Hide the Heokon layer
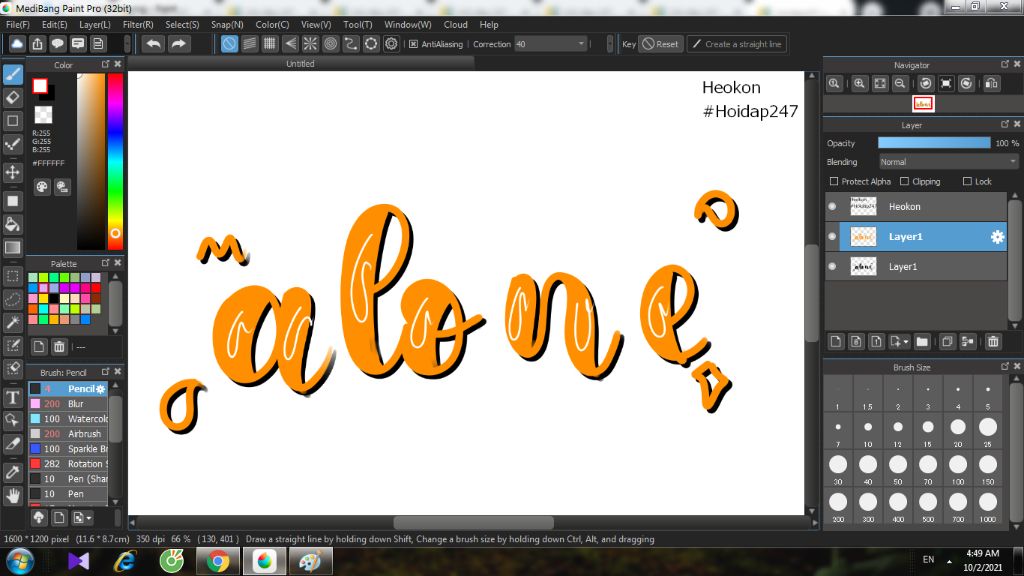 pyautogui.click(x=832, y=206)
